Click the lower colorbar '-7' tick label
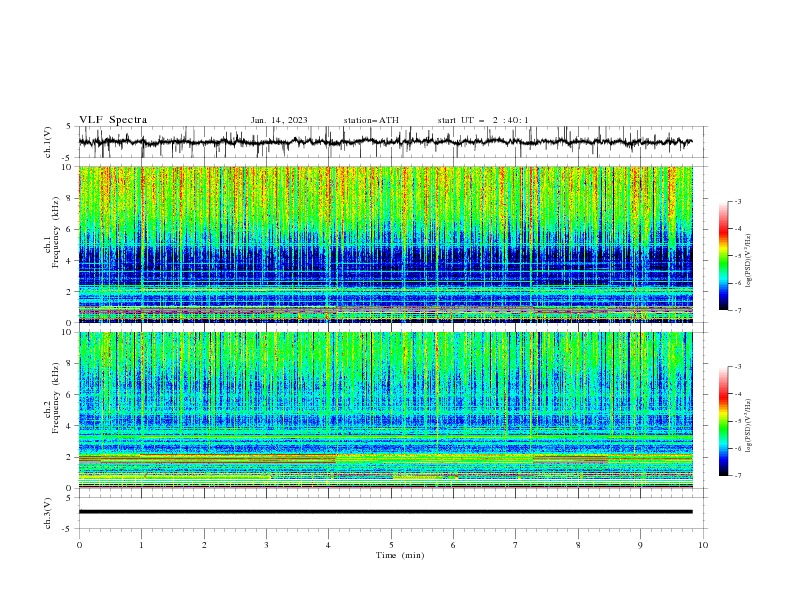792x612 pixels. point(738,475)
